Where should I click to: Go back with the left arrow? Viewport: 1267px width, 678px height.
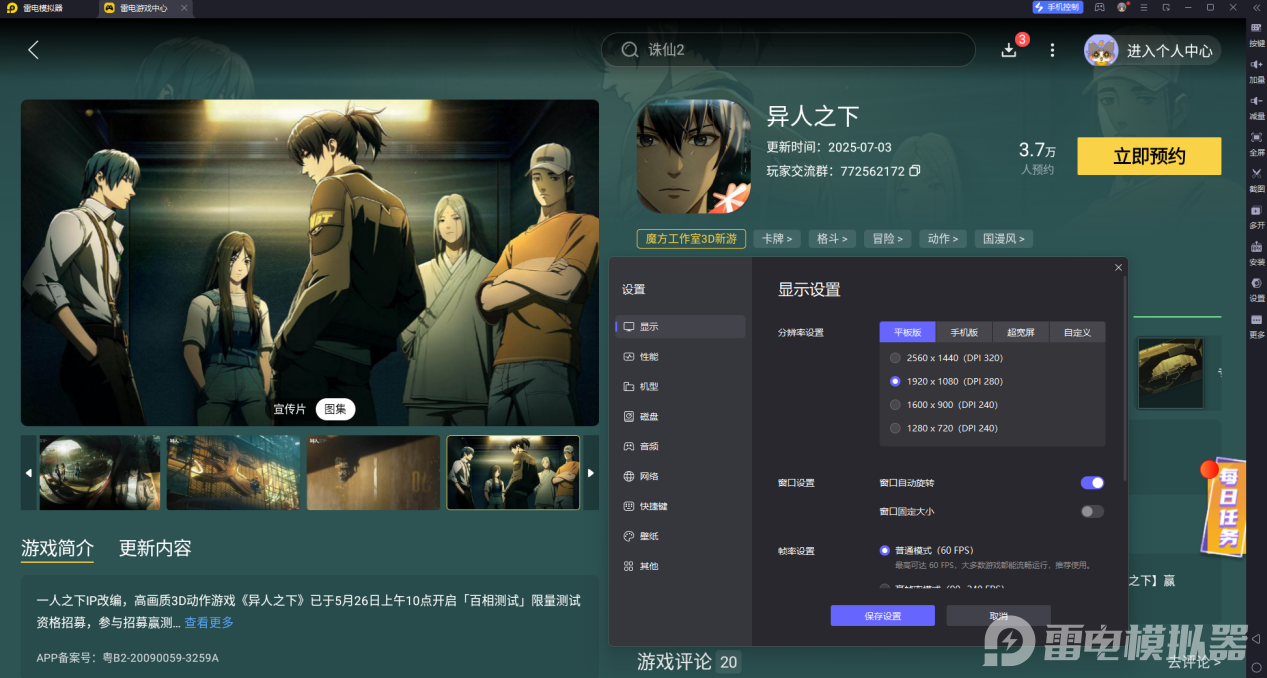[33, 50]
